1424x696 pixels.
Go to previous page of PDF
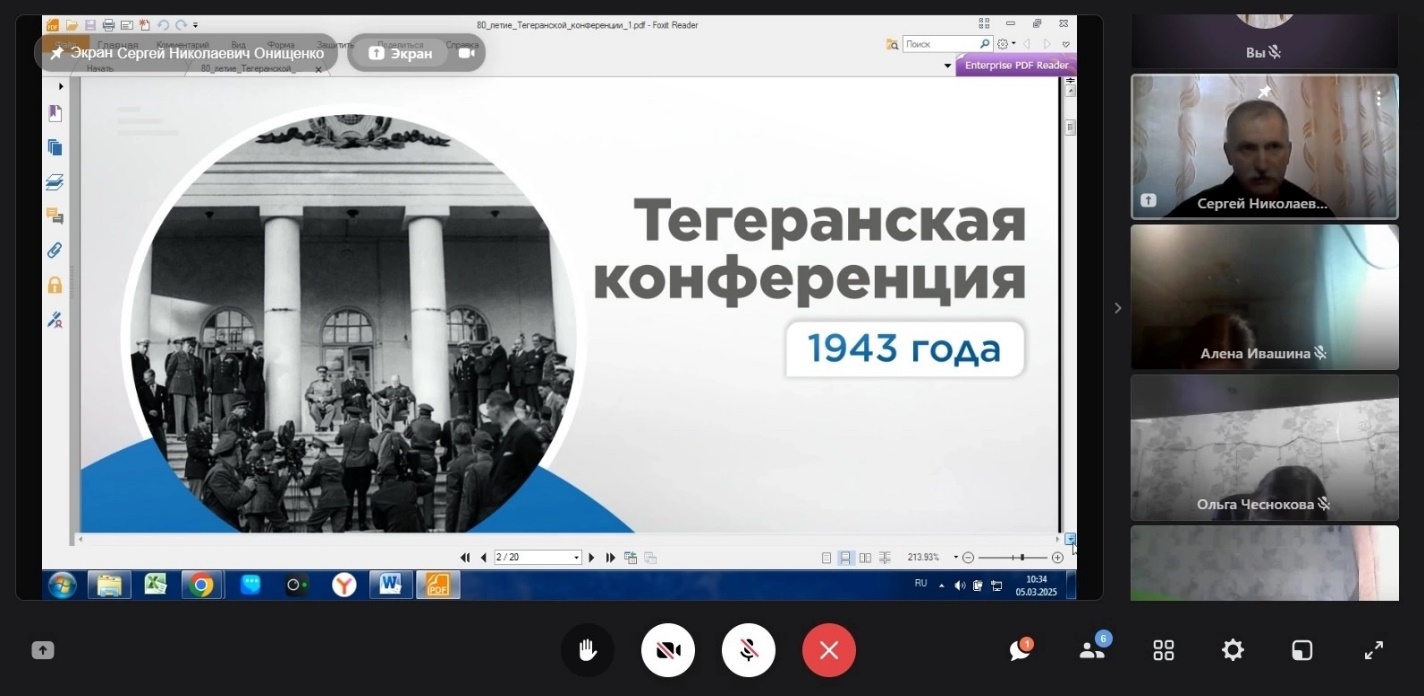(484, 557)
